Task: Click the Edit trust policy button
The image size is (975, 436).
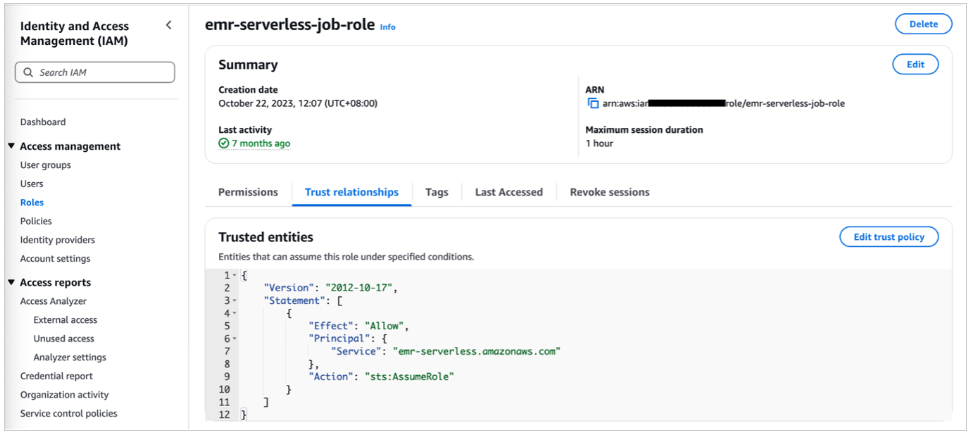Action: tap(888, 237)
